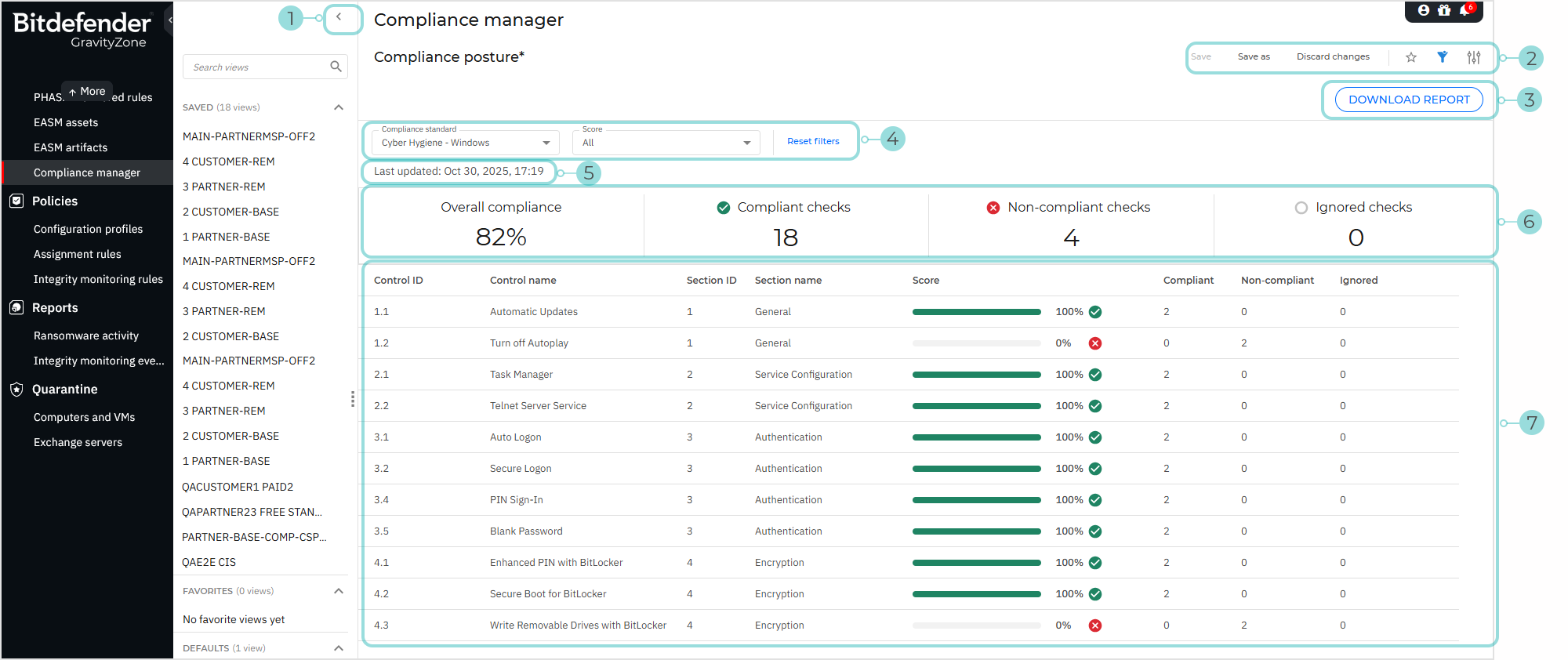
Task: Collapse the views panel with back arrow
Action: (x=339, y=17)
